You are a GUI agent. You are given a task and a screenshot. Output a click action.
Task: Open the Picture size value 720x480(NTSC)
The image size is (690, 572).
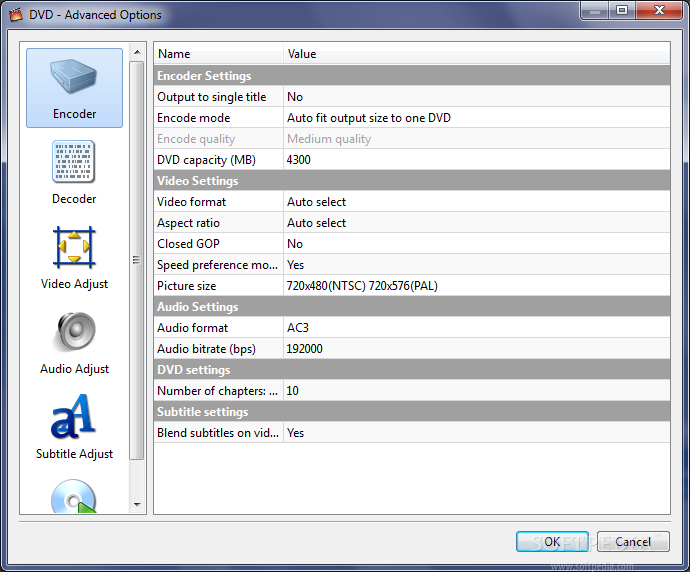point(477,286)
